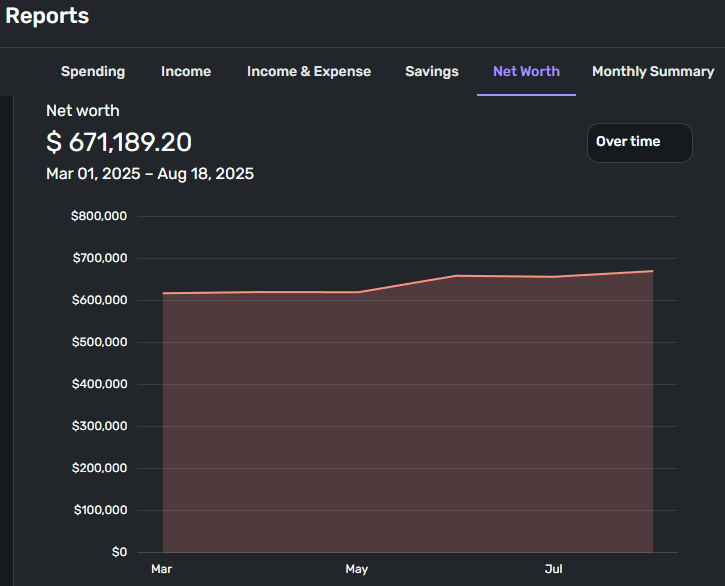Click the $800,000 y-axis label
This screenshot has height=586, width=725.
98,216
